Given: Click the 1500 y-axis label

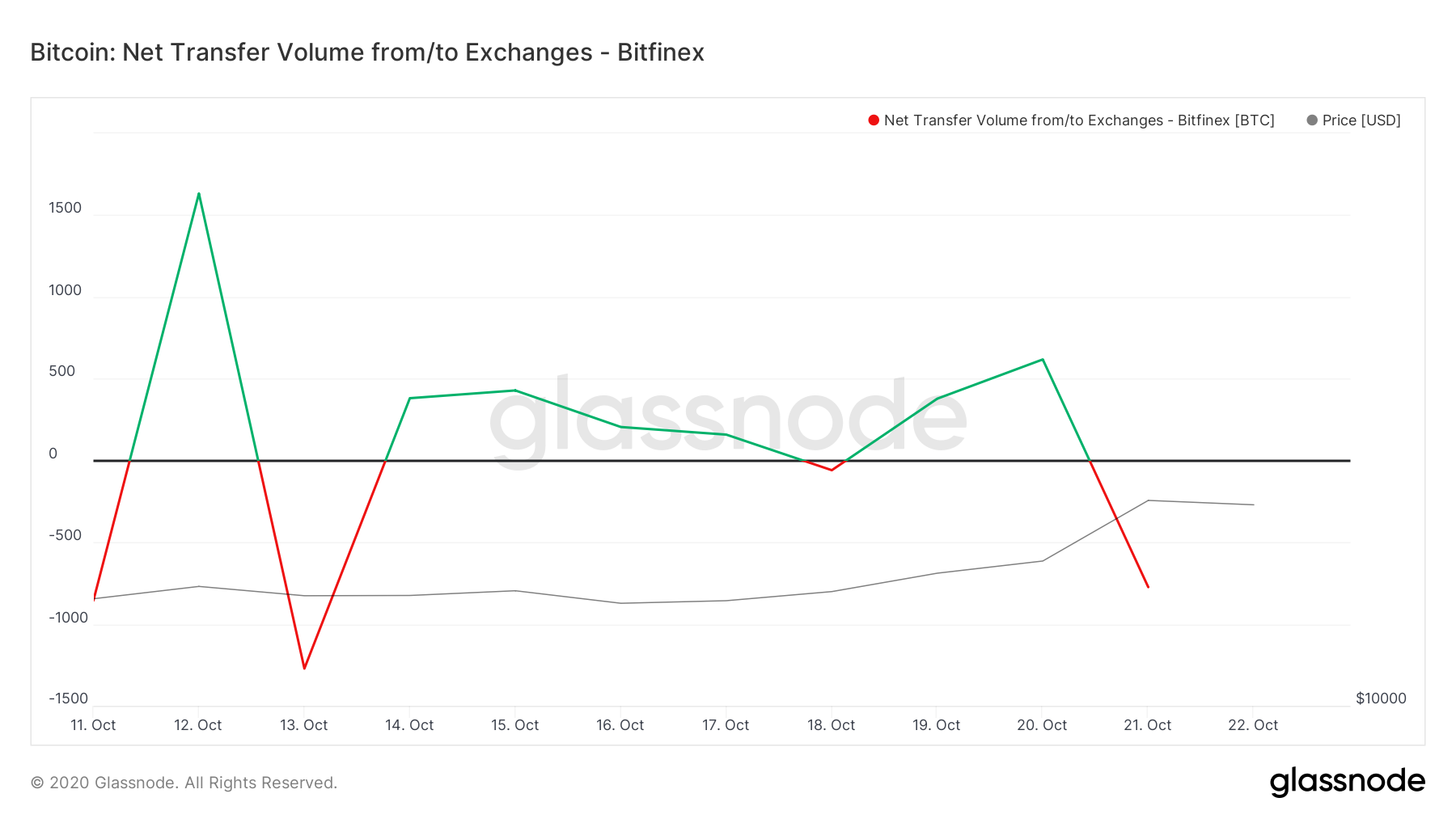Looking at the screenshot, I should pyautogui.click(x=66, y=208).
